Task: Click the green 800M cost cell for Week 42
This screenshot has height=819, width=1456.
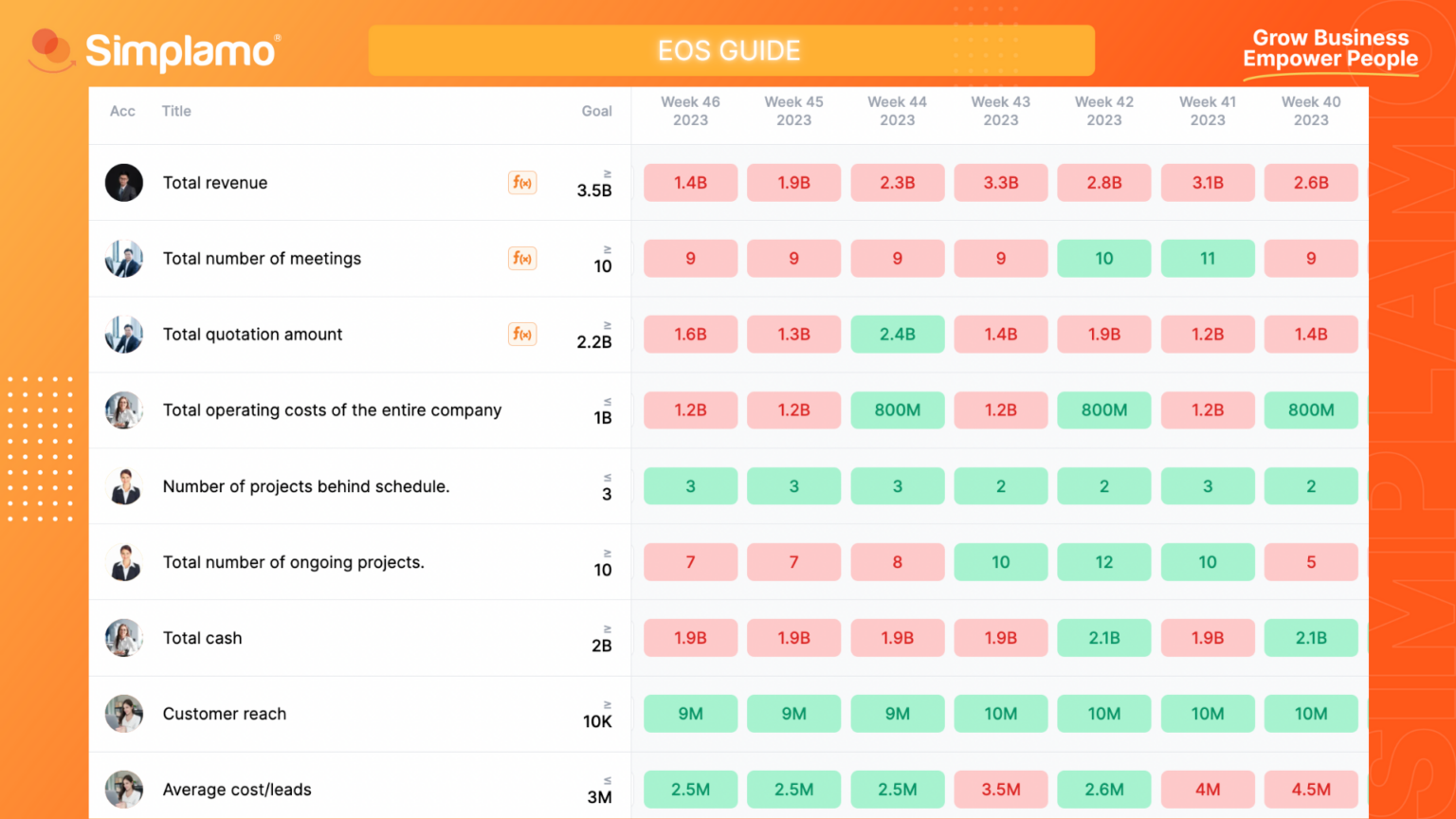Action: point(1103,410)
